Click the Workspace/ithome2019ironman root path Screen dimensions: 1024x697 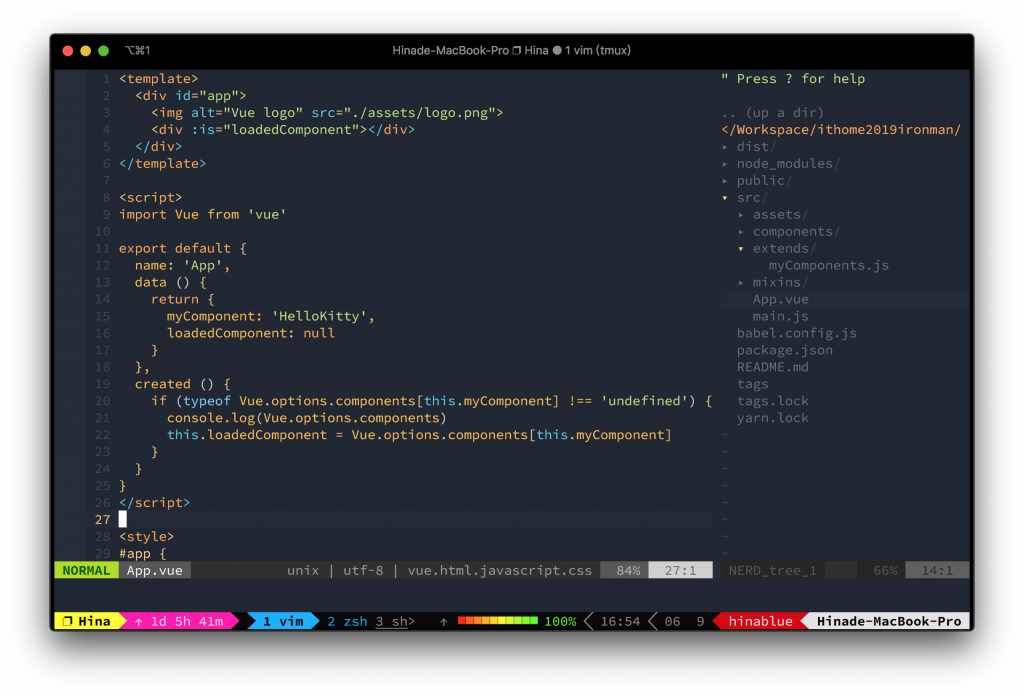(x=841, y=130)
